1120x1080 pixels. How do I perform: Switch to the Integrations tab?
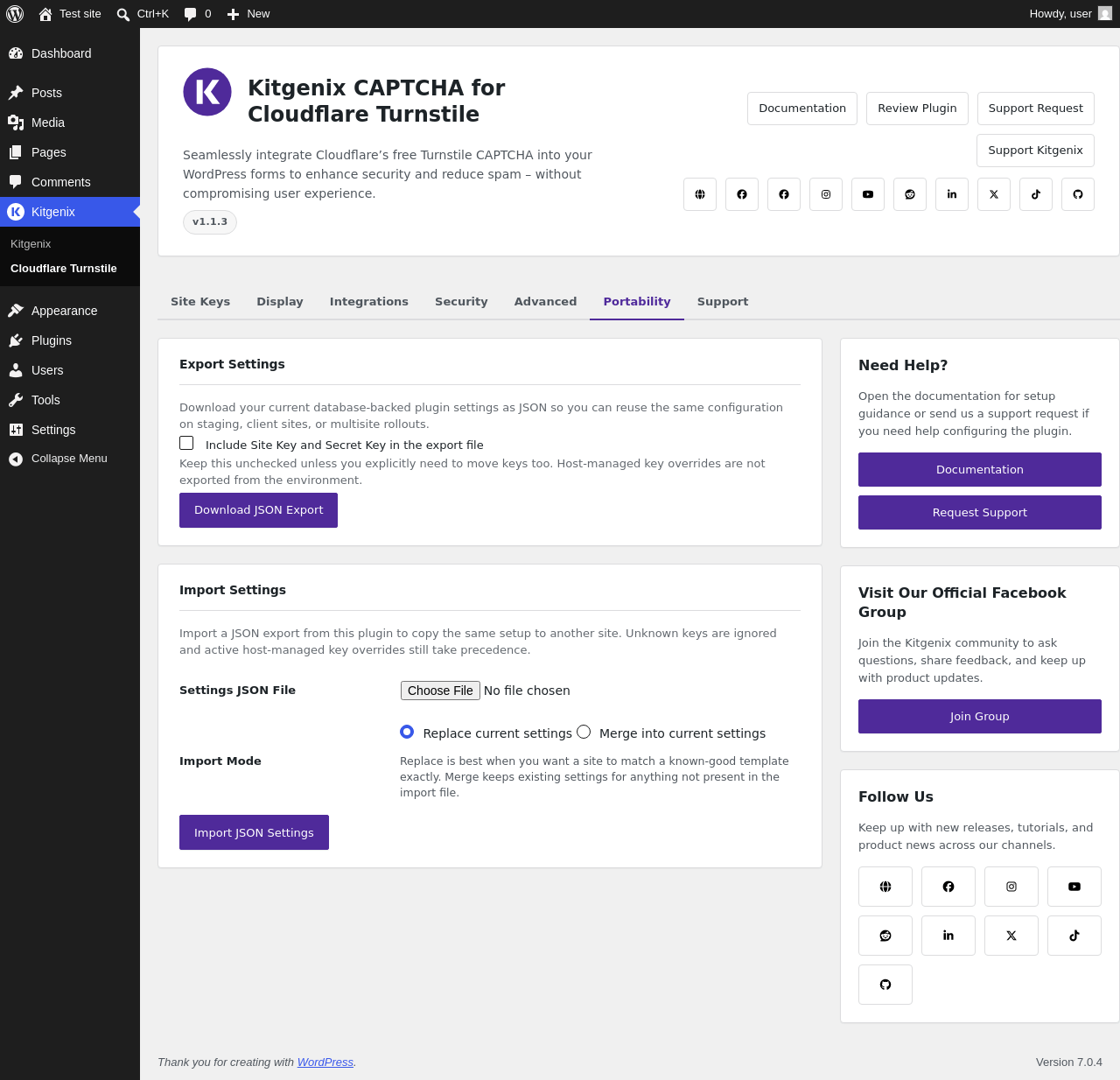[369, 302]
